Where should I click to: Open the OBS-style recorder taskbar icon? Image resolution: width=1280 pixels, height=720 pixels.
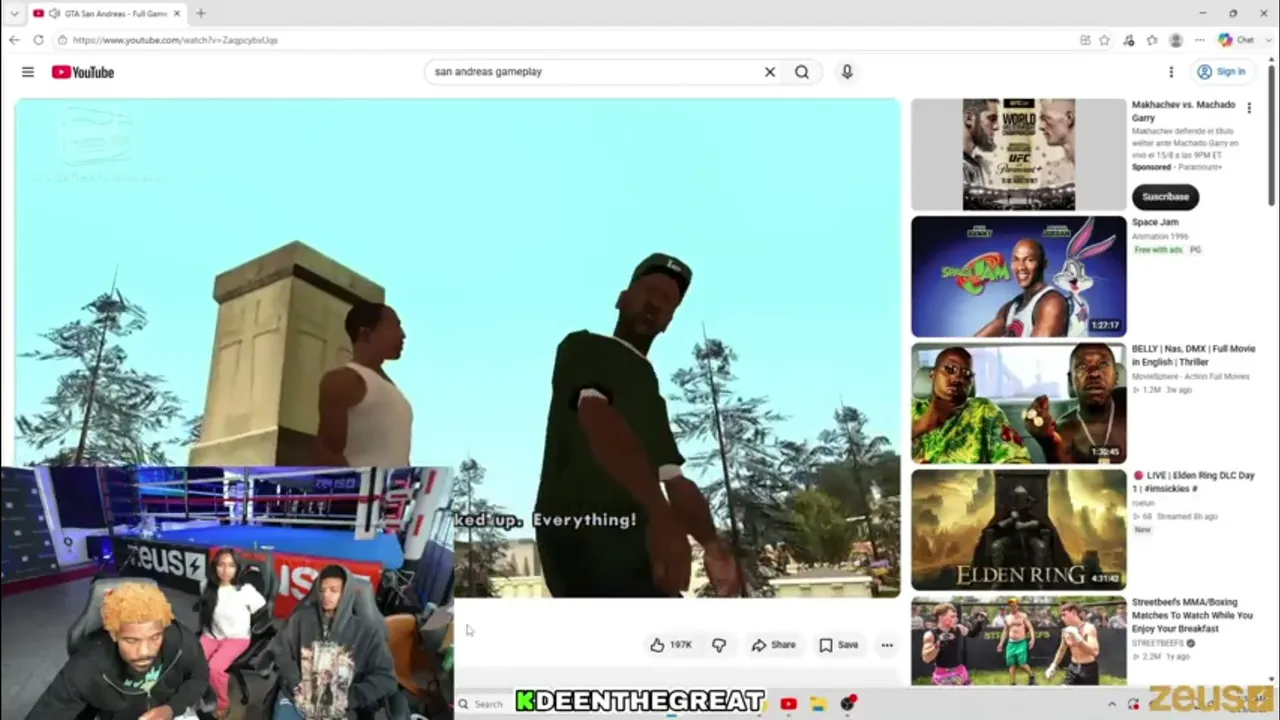coord(849,704)
